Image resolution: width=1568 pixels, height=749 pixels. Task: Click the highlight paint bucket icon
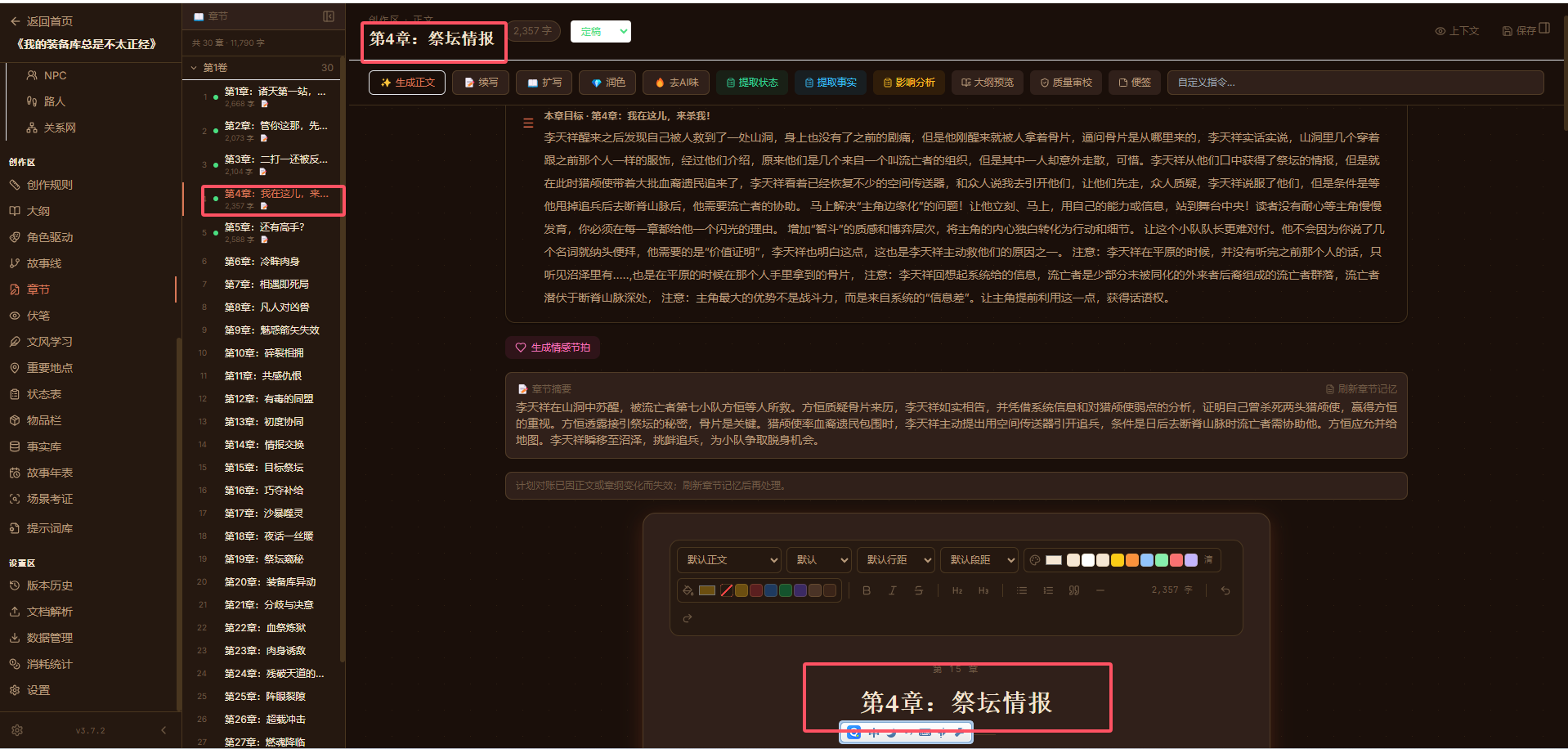688,590
